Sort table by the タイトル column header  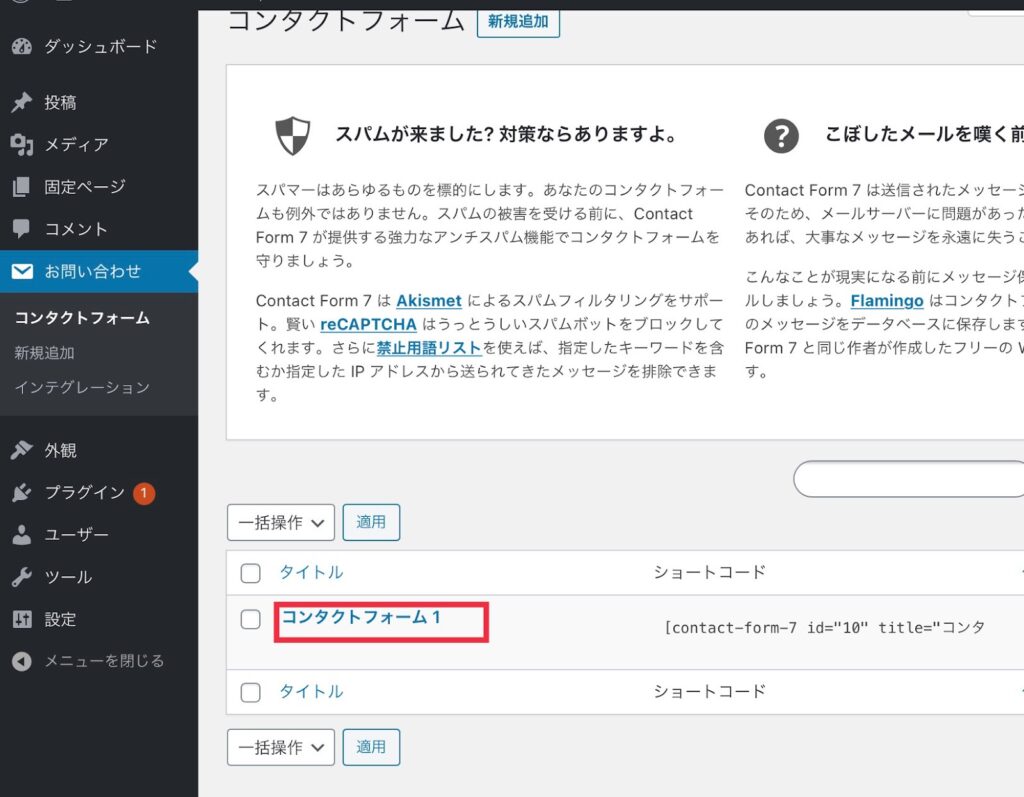coord(311,572)
